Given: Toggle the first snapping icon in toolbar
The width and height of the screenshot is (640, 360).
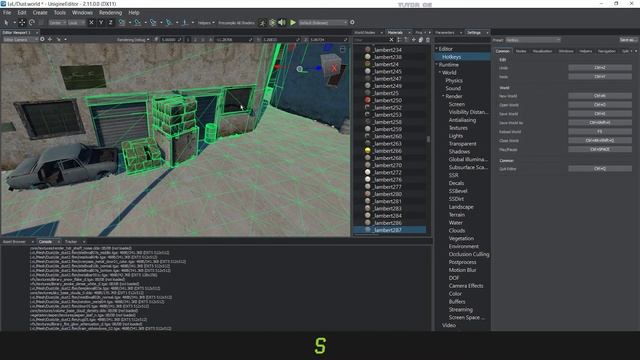Looking at the screenshot, I should click(122, 22).
